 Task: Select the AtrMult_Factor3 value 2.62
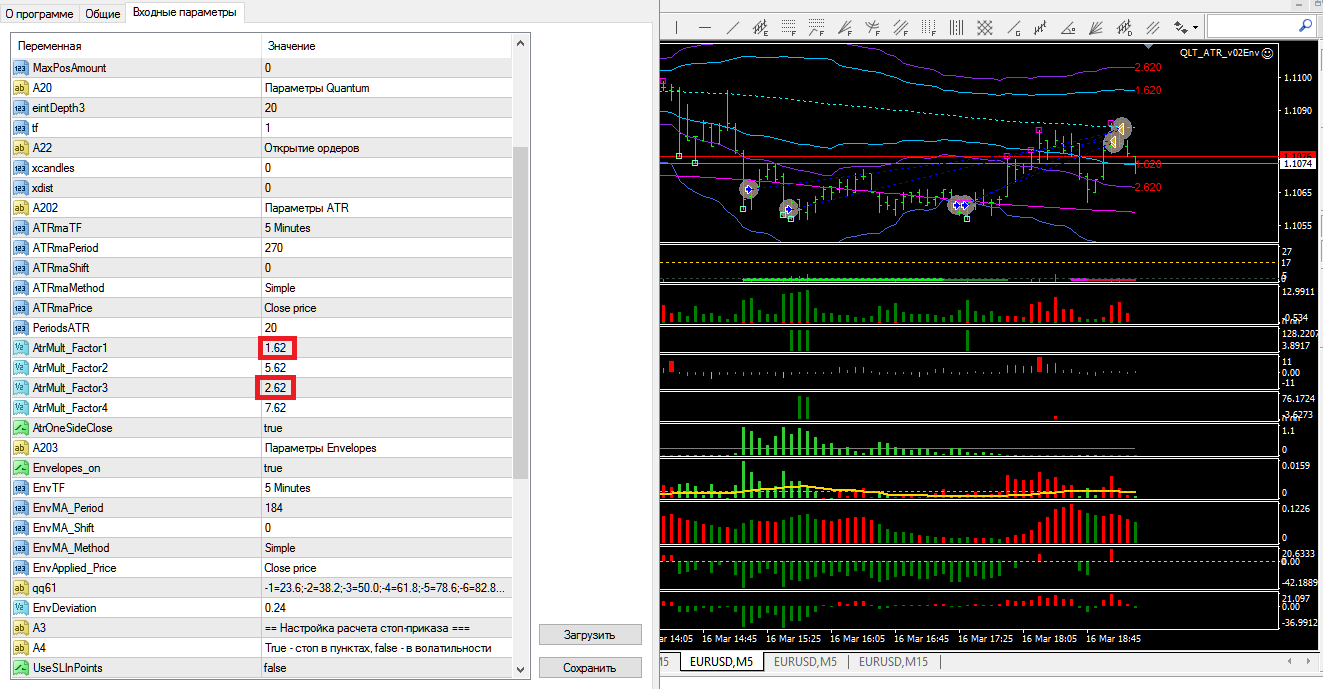[275, 388]
